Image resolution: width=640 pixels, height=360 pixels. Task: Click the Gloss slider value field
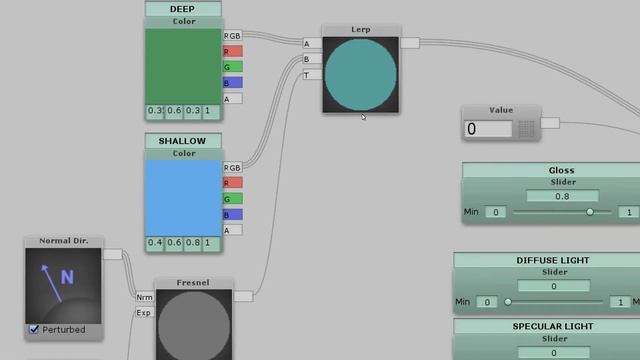pos(562,196)
